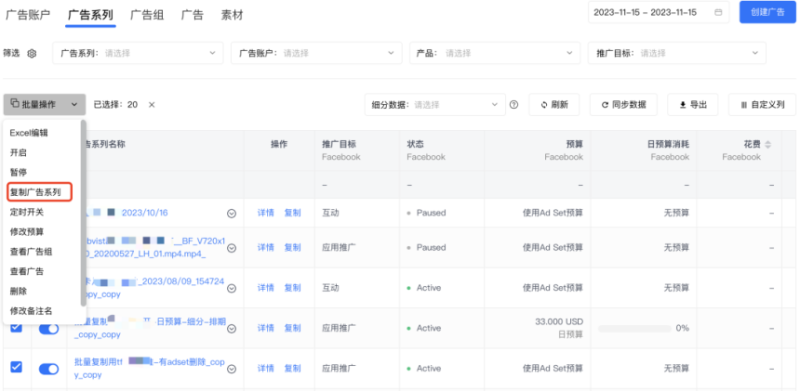The image size is (800, 391).
Task: Open the filter settings gear icon
Action: coord(32,53)
